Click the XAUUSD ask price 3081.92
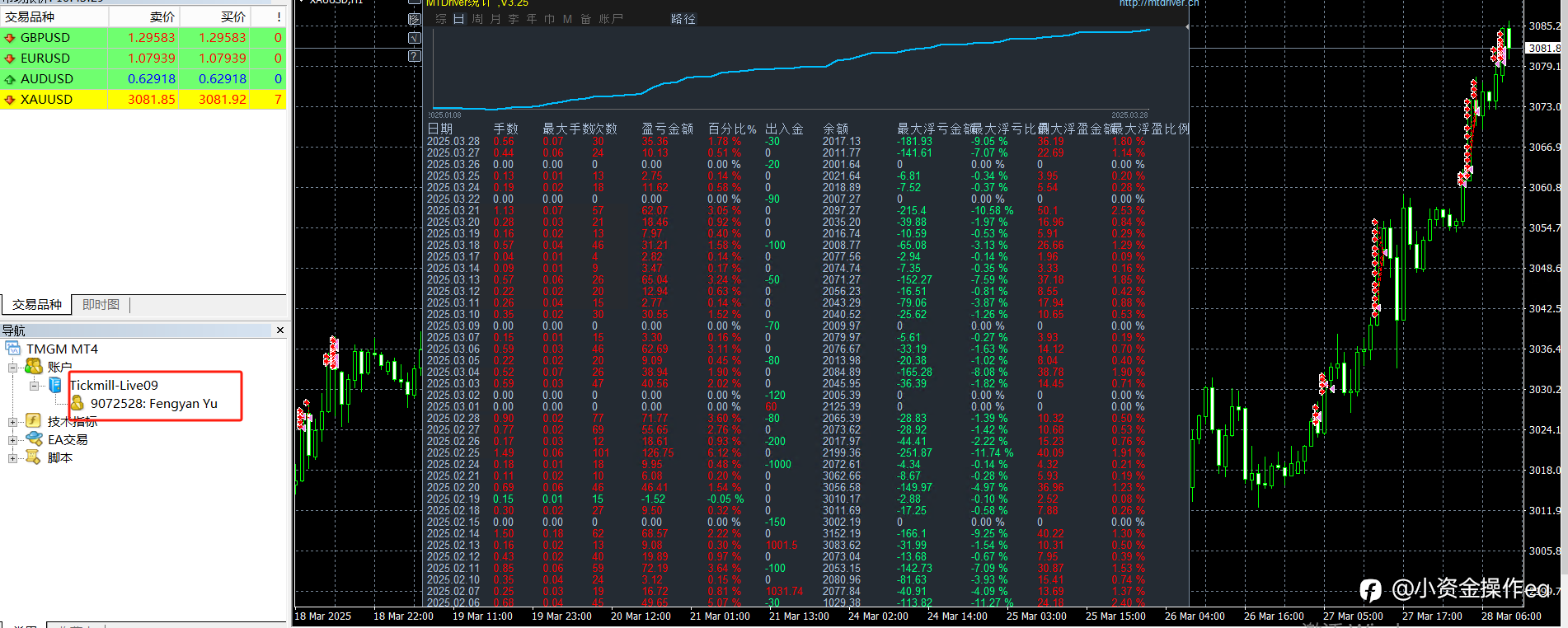 (x=223, y=100)
